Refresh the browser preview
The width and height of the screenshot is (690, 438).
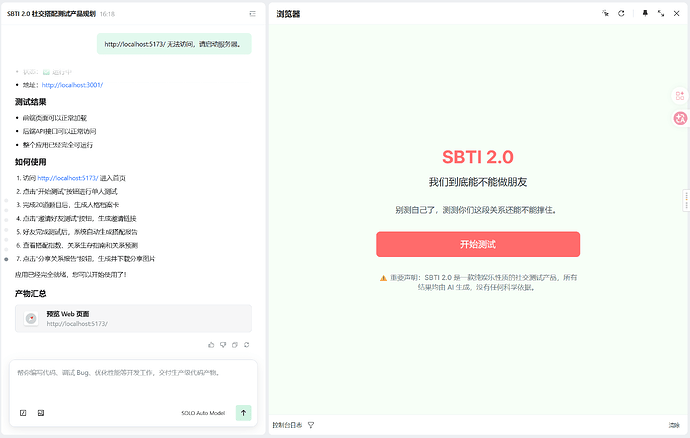[x=621, y=14]
